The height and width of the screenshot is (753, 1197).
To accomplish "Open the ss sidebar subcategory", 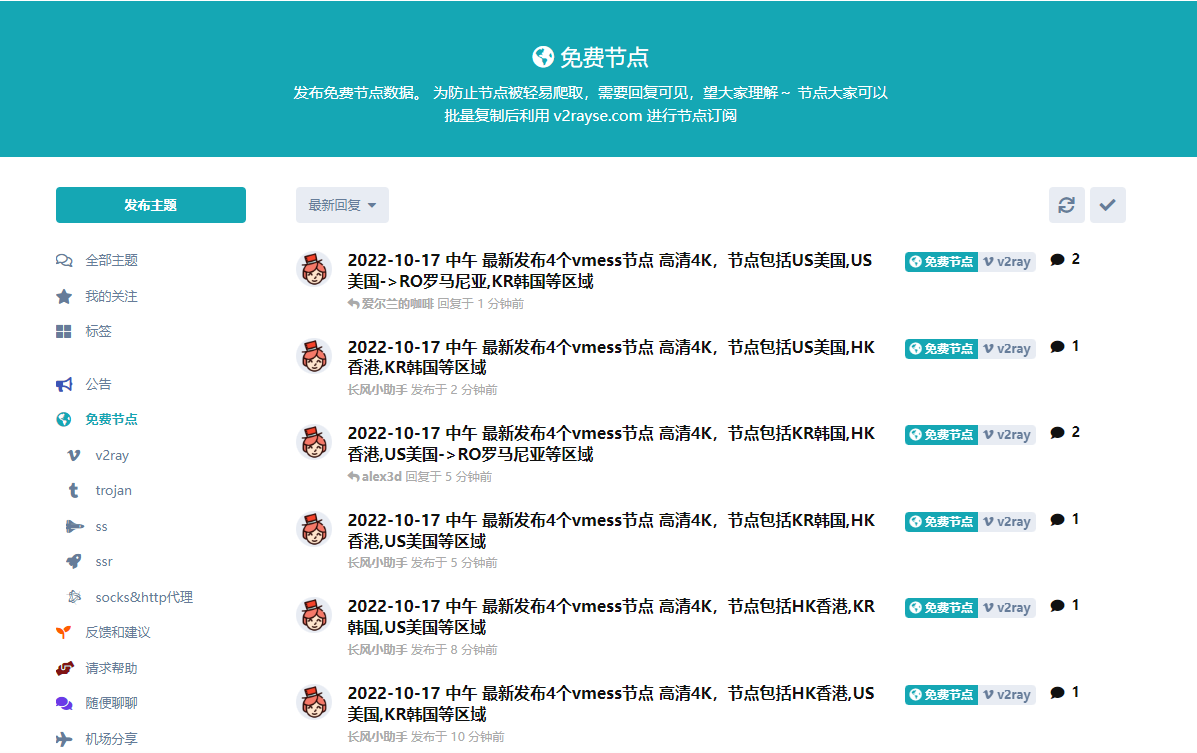I will (x=102, y=526).
